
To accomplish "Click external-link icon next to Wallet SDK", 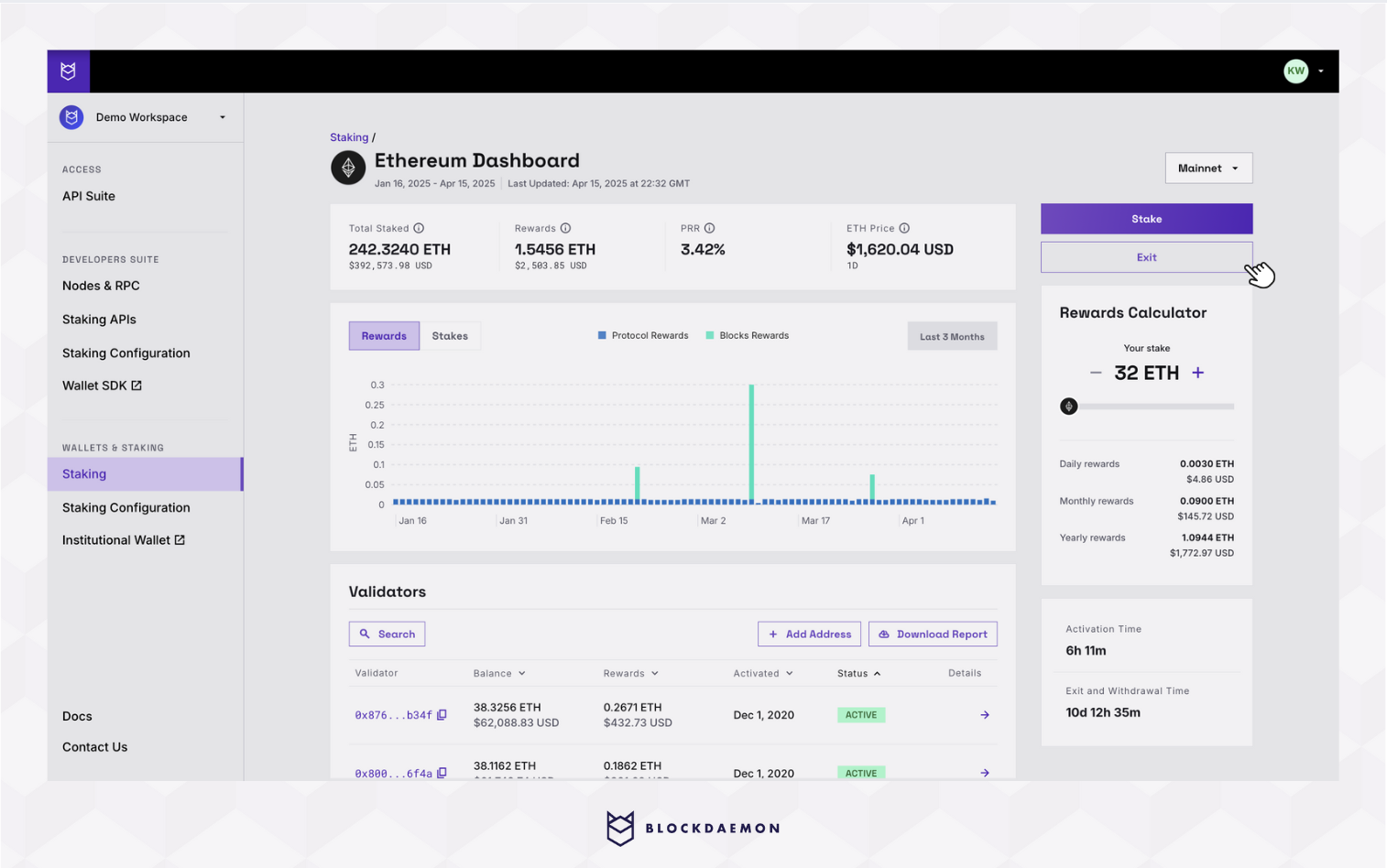I will 137,385.
